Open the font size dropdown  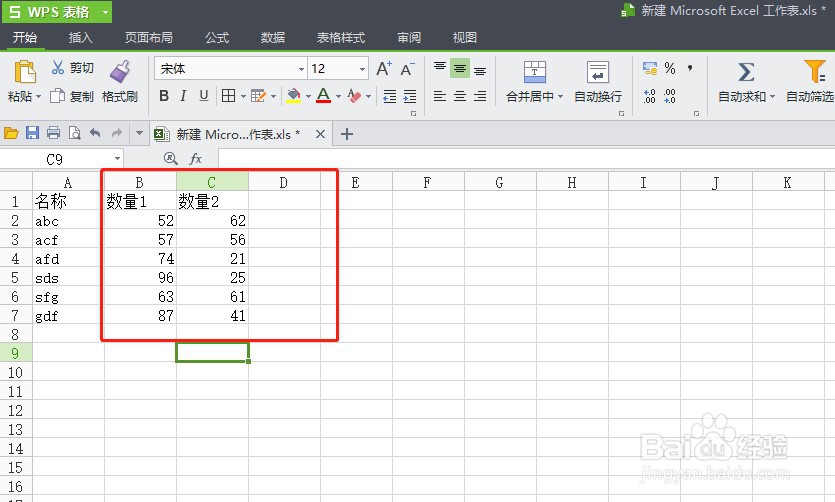[x=362, y=69]
